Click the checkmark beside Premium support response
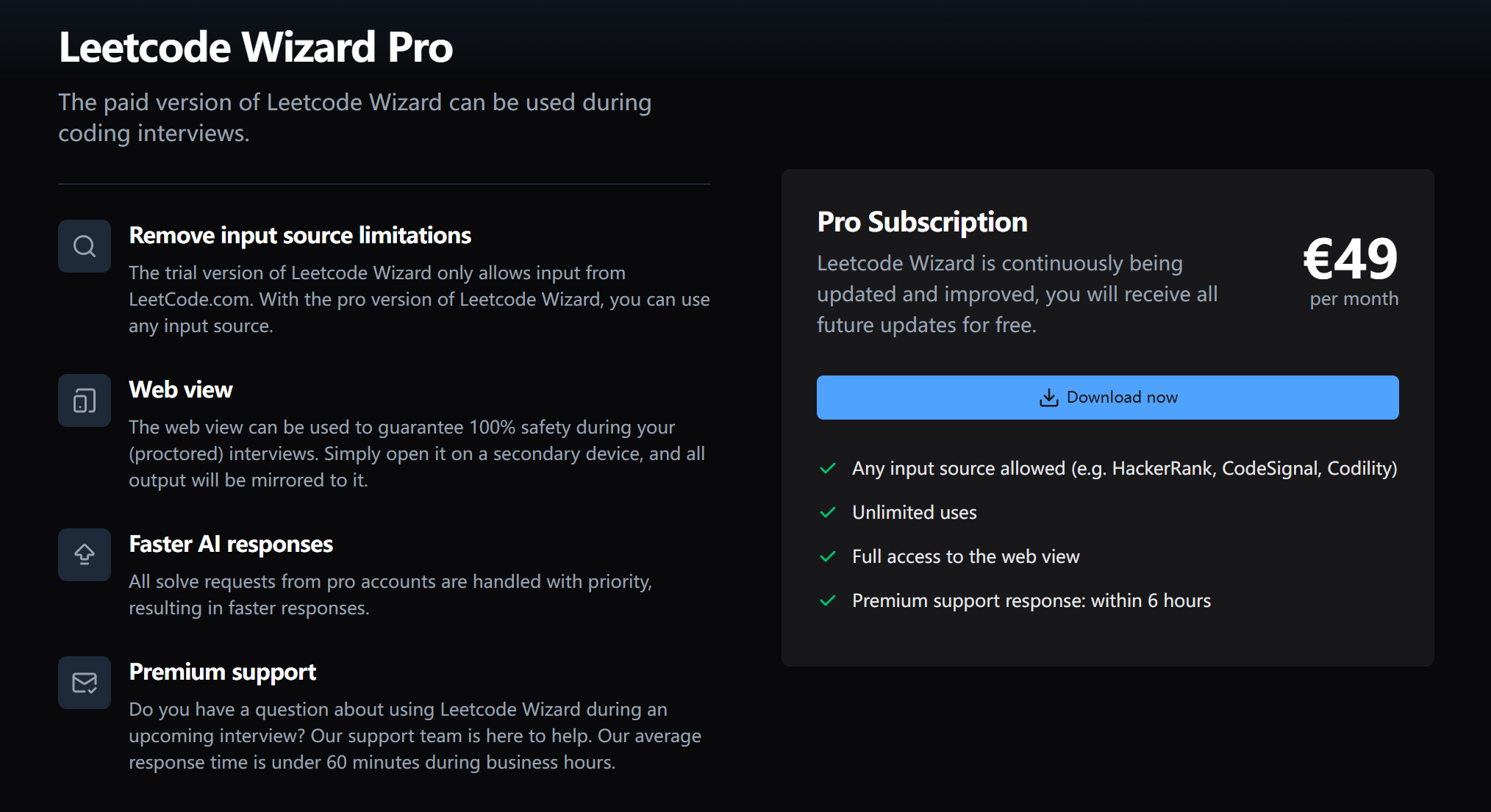1491x812 pixels. [828, 600]
